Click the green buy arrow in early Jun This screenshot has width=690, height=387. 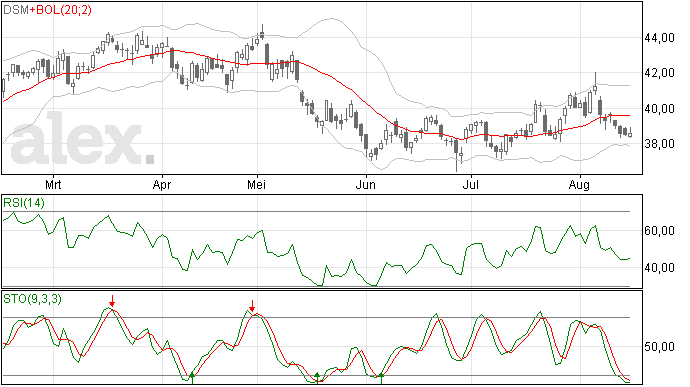[x=382, y=378]
